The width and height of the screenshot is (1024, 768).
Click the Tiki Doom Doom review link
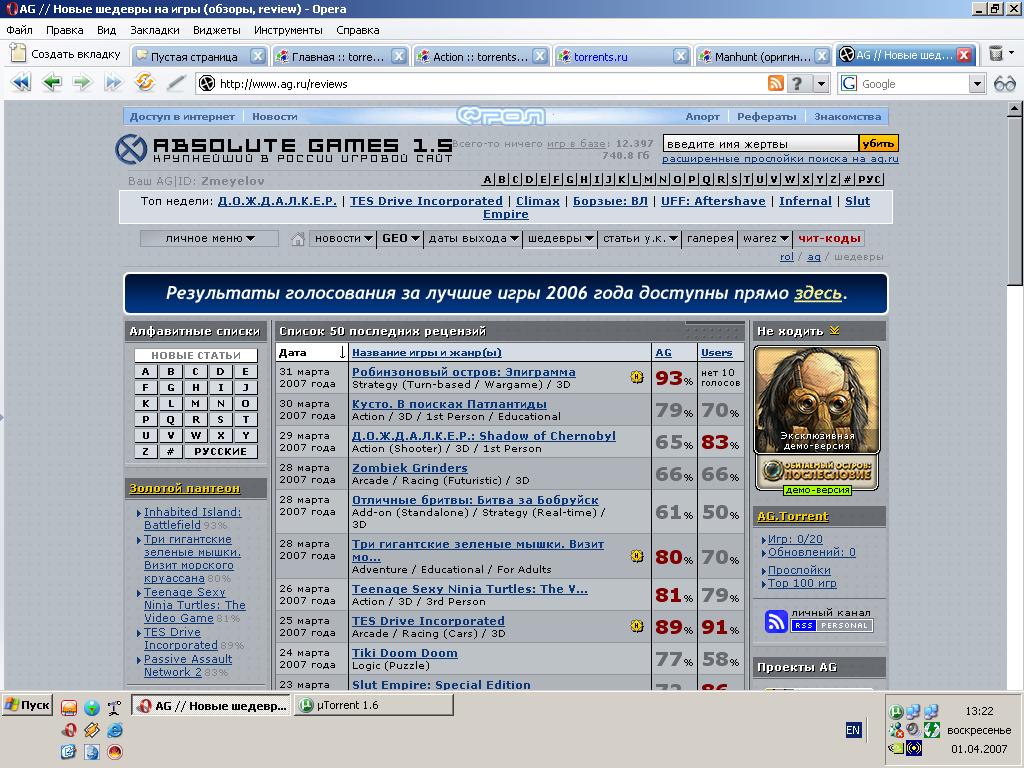tap(404, 653)
